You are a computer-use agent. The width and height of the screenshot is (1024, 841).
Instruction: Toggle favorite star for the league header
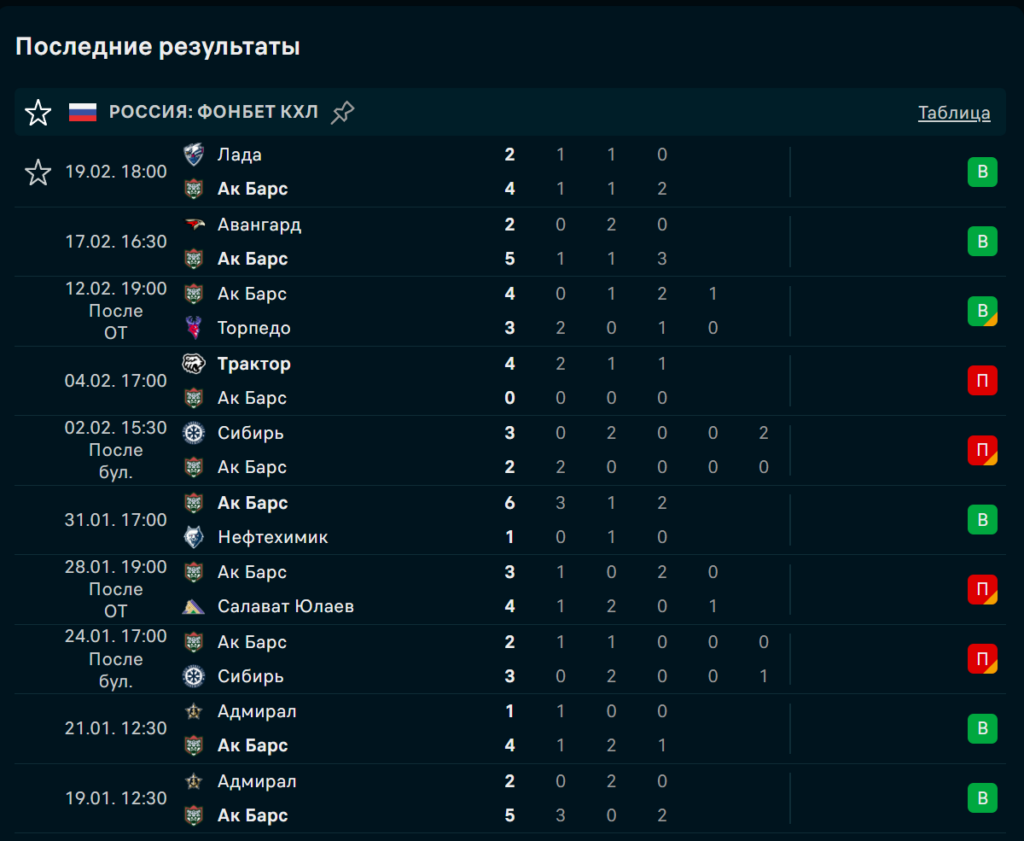pyautogui.click(x=38, y=113)
